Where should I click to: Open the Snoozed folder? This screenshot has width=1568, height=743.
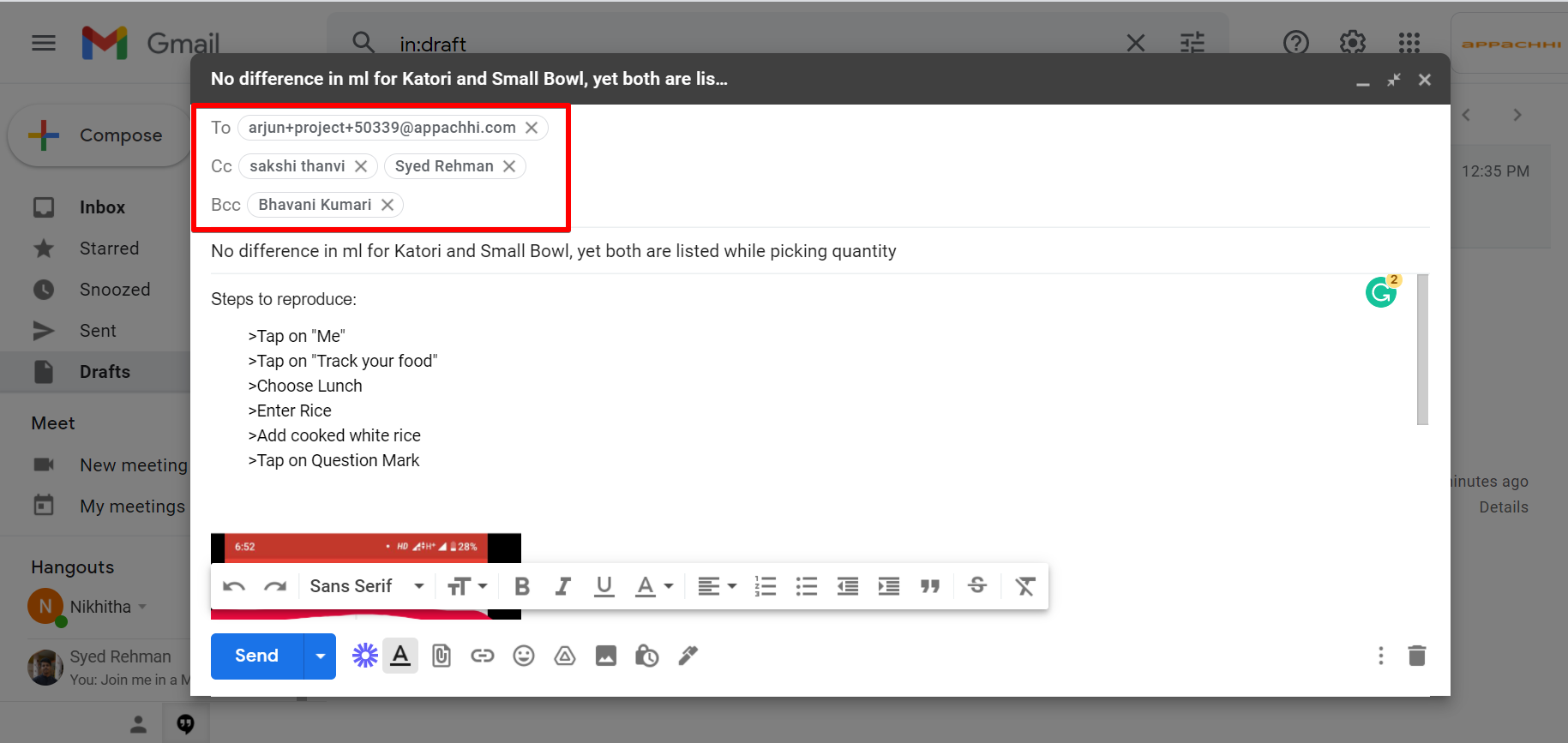click(x=115, y=290)
